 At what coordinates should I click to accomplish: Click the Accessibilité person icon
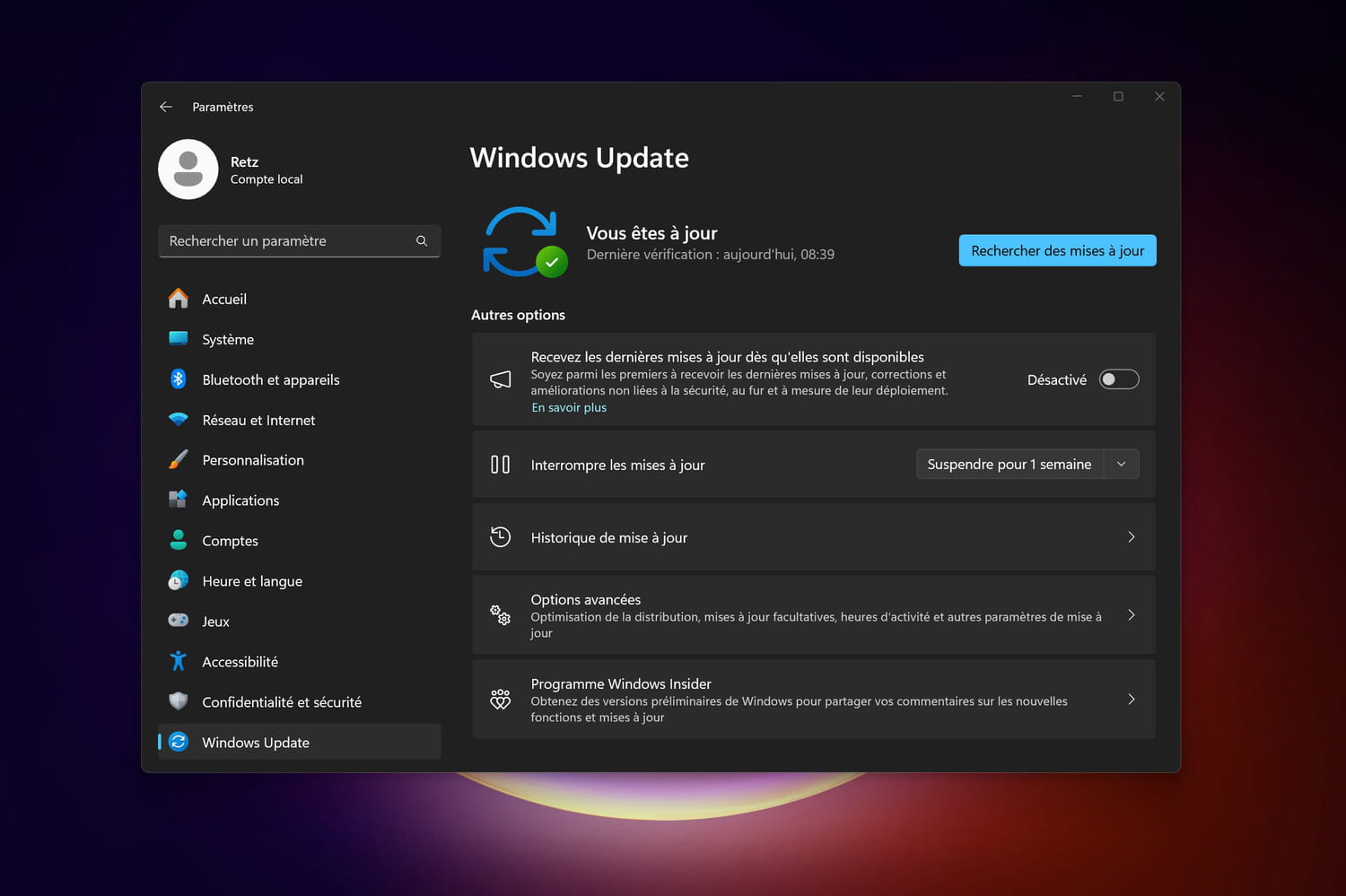tap(179, 661)
